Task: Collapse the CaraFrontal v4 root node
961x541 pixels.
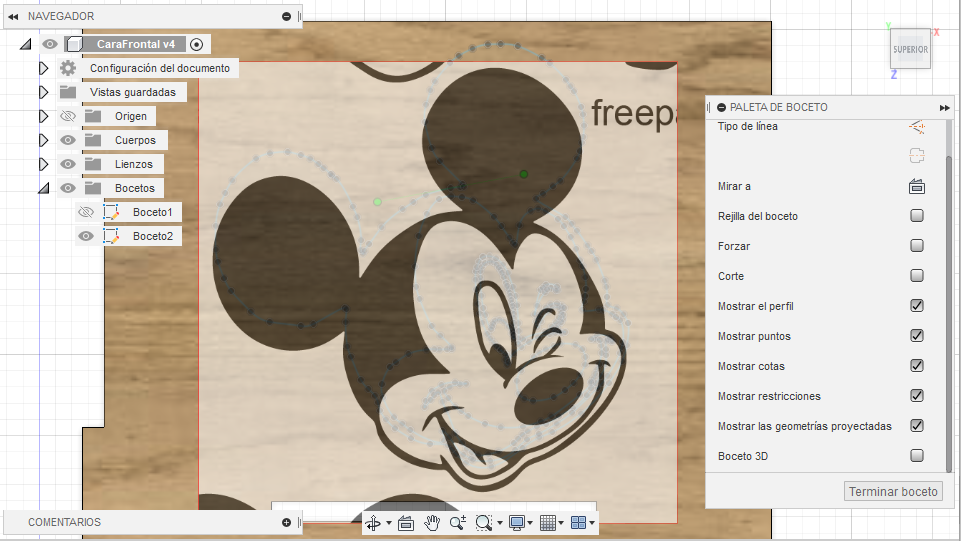Action: click(x=26, y=44)
